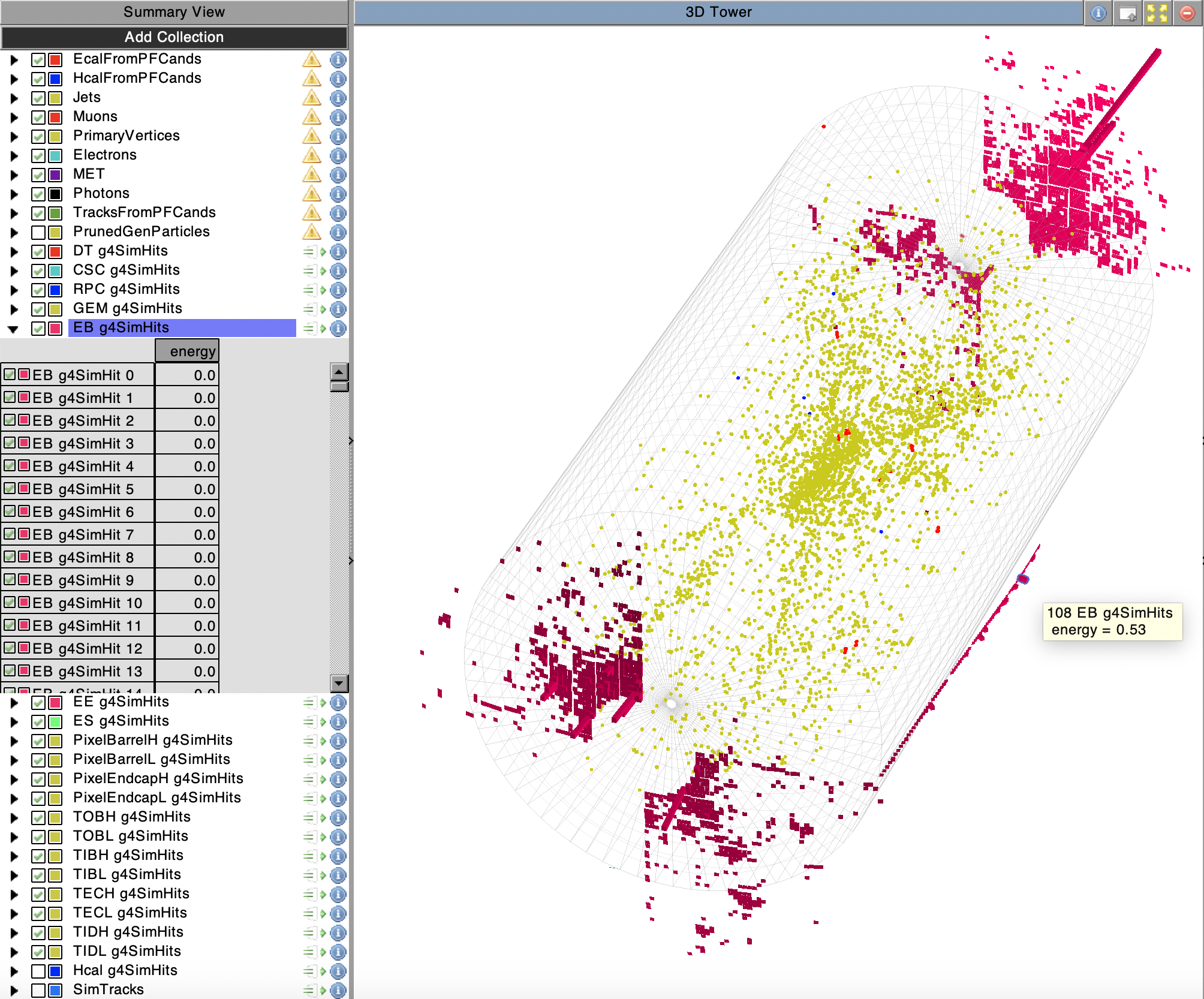Image resolution: width=1204 pixels, height=999 pixels.
Task: Open info for the Jets collection
Action: click(338, 98)
